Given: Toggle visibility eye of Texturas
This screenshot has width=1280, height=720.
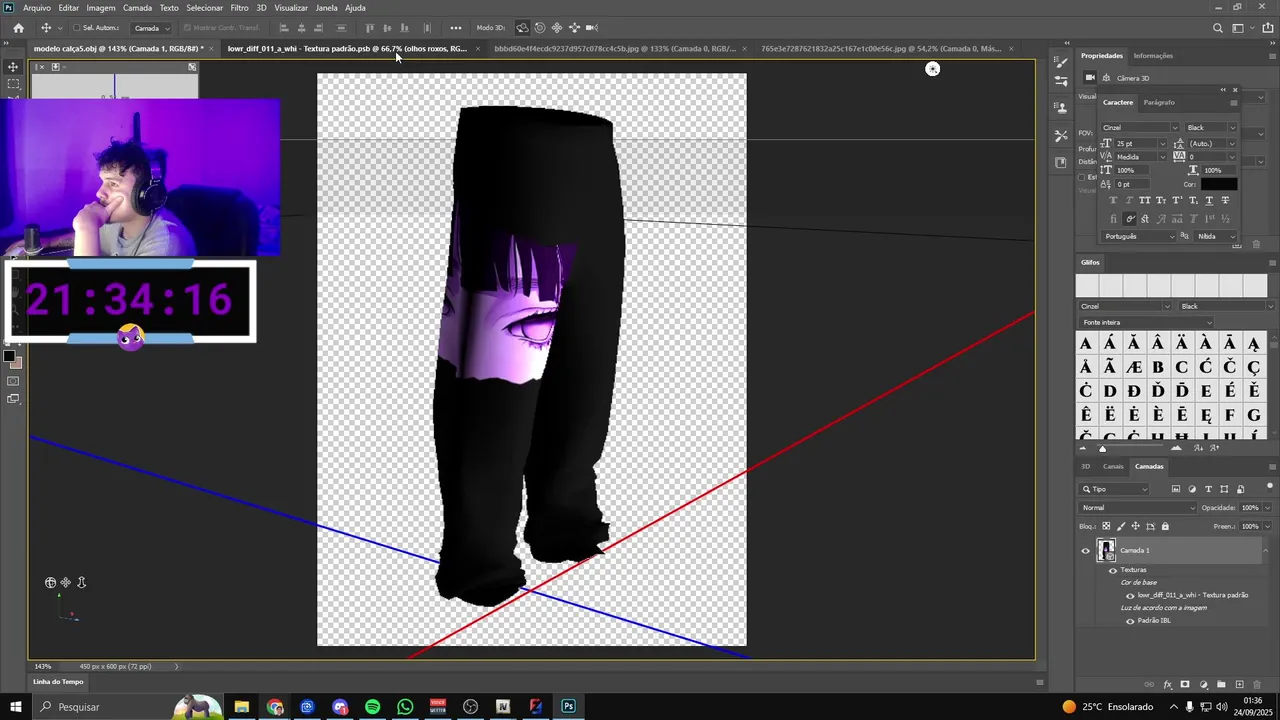Looking at the screenshot, I should click(x=1113, y=570).
